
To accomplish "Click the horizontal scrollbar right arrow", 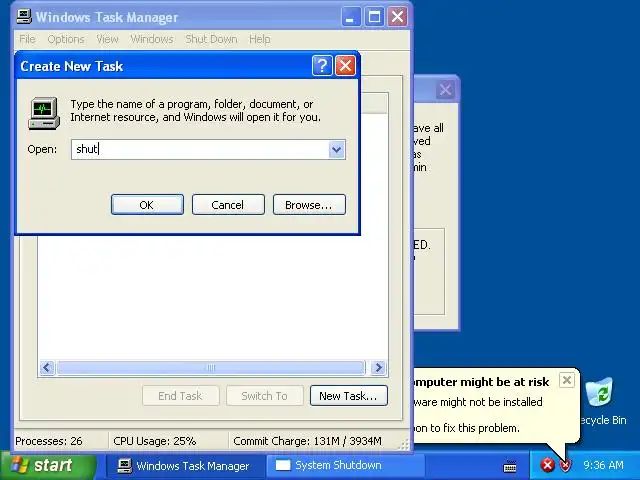I will 378,367.
